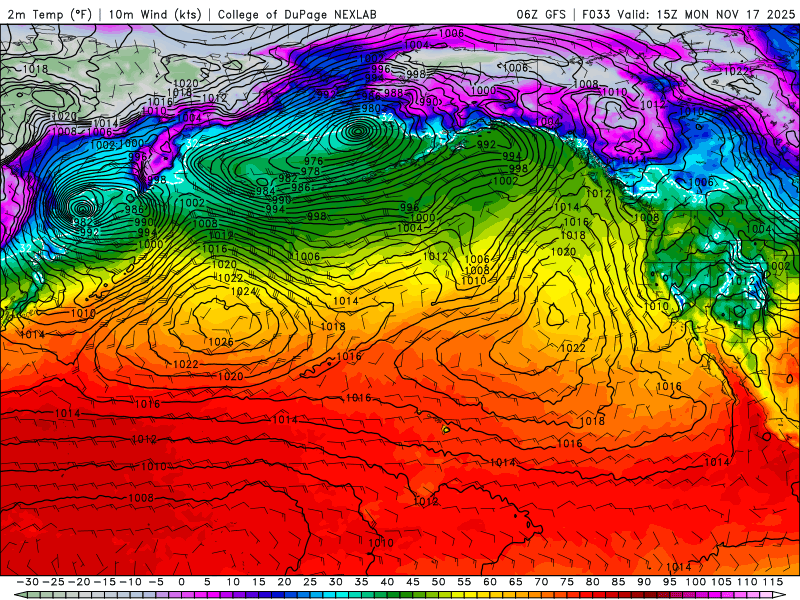Click the 50 value on the temperature scale
This screenshot has width=800, height=600.
tap(438, 582)
